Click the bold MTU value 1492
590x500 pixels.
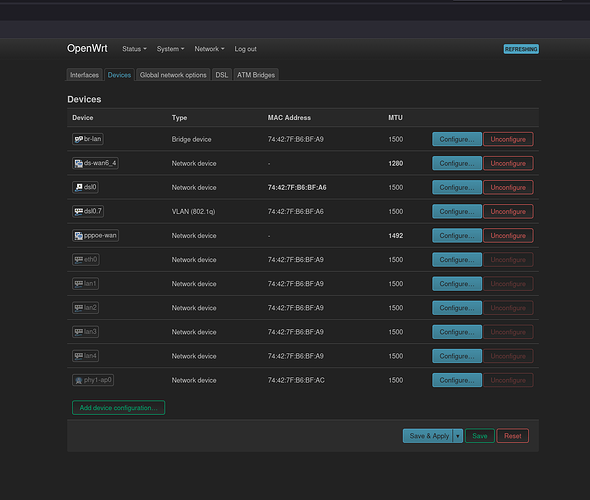[x=395, y=236]
